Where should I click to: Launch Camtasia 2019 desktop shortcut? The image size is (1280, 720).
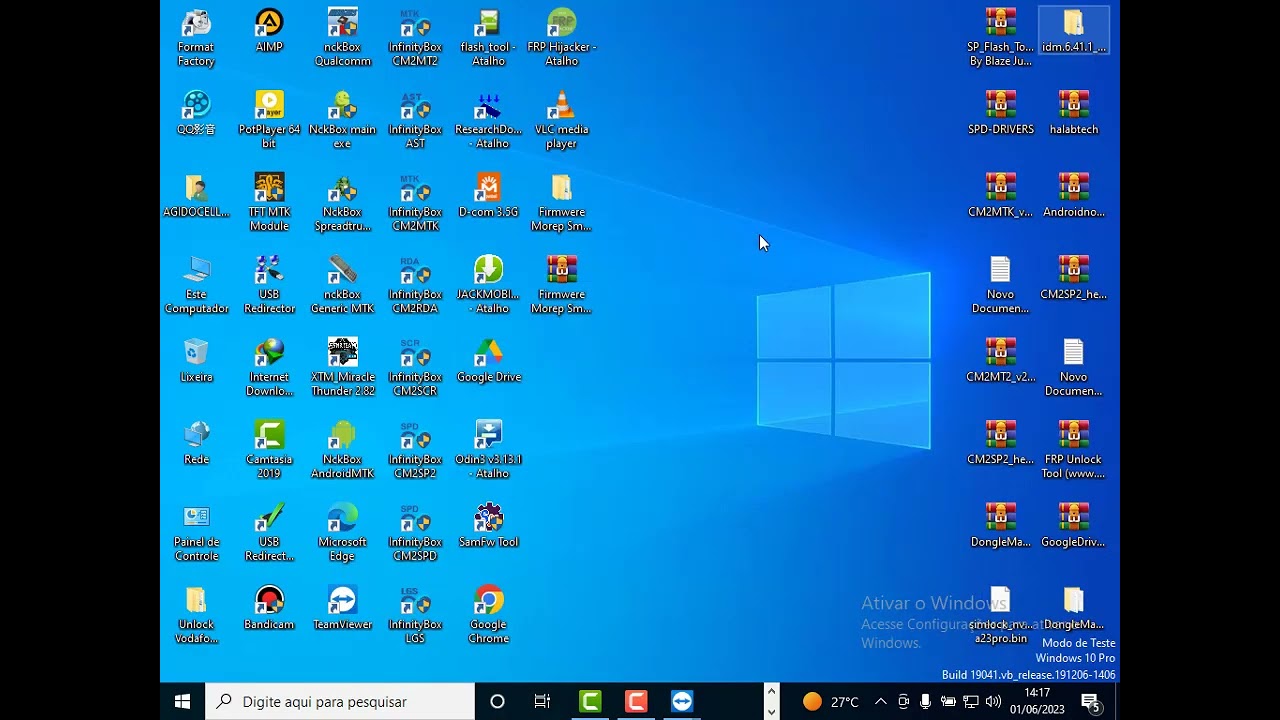coord(269,450)
